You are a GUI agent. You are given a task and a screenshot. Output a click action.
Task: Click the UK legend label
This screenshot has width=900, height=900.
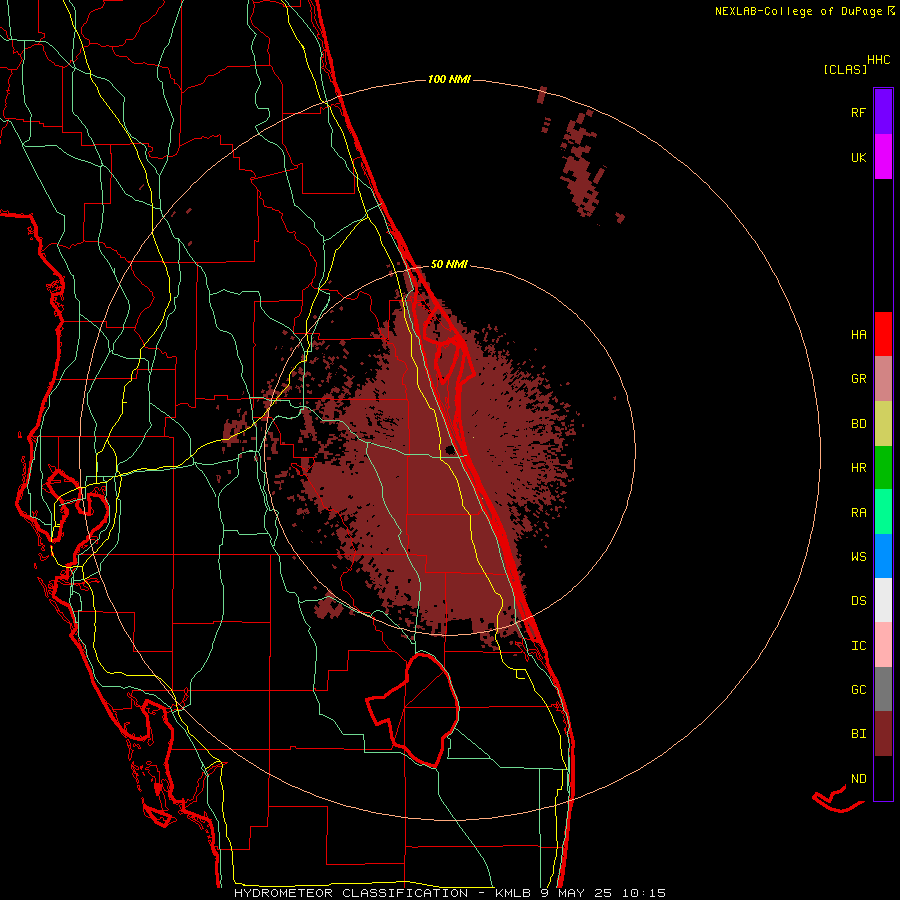pyautogui.click(x=858, y=157)
